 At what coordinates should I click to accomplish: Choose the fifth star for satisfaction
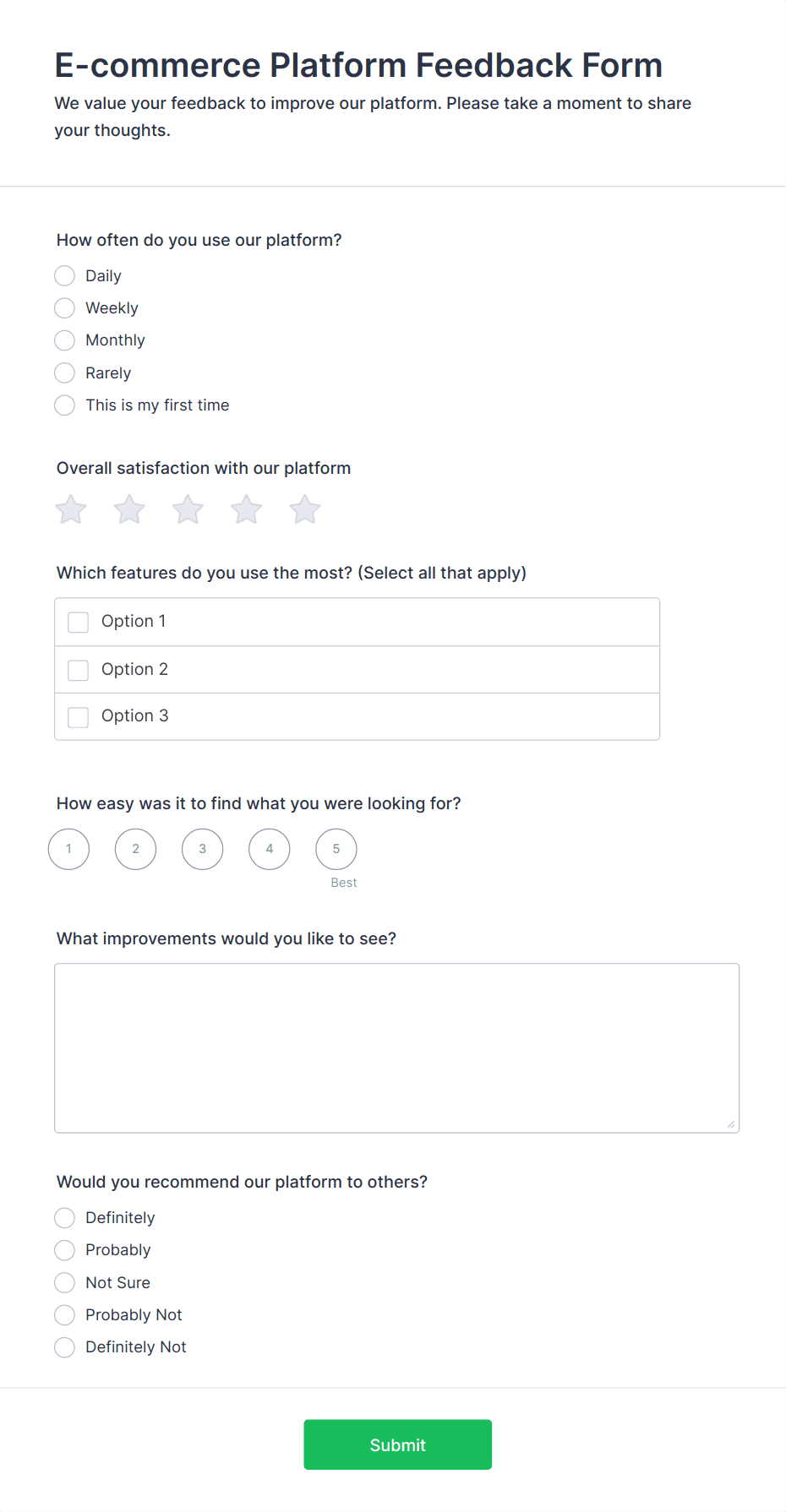[304, 510]
